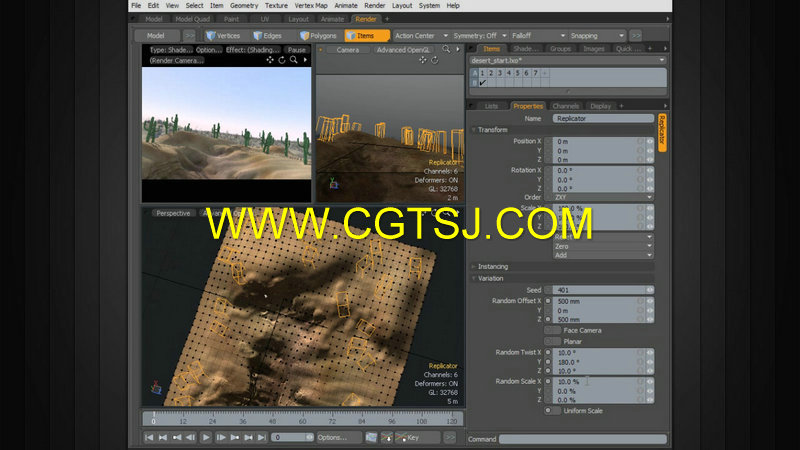
Task: Select Items selection mode
Action: pos(366,36)
